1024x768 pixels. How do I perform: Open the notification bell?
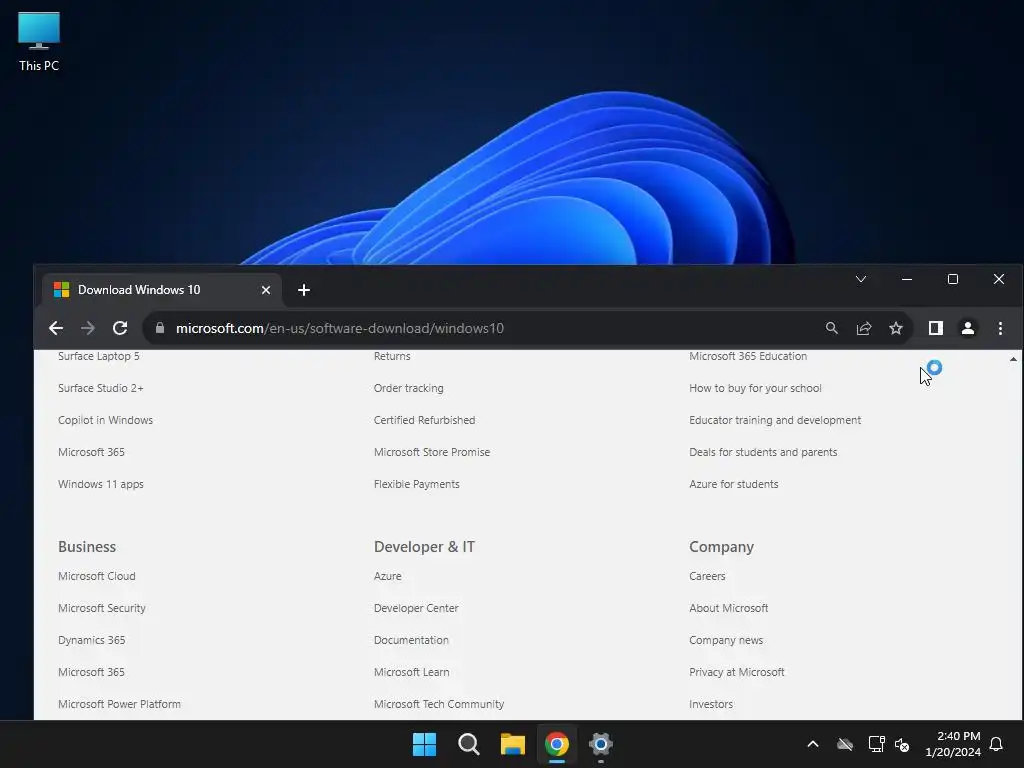(x=997, y=744)
